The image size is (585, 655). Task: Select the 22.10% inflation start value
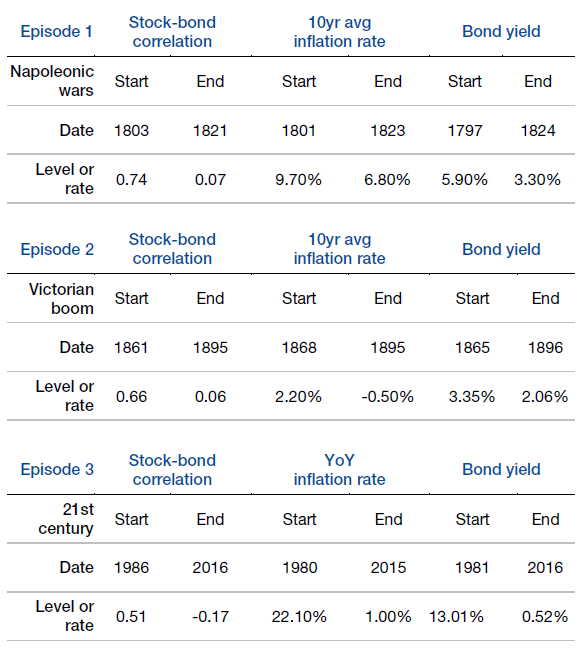coord(299,617)
